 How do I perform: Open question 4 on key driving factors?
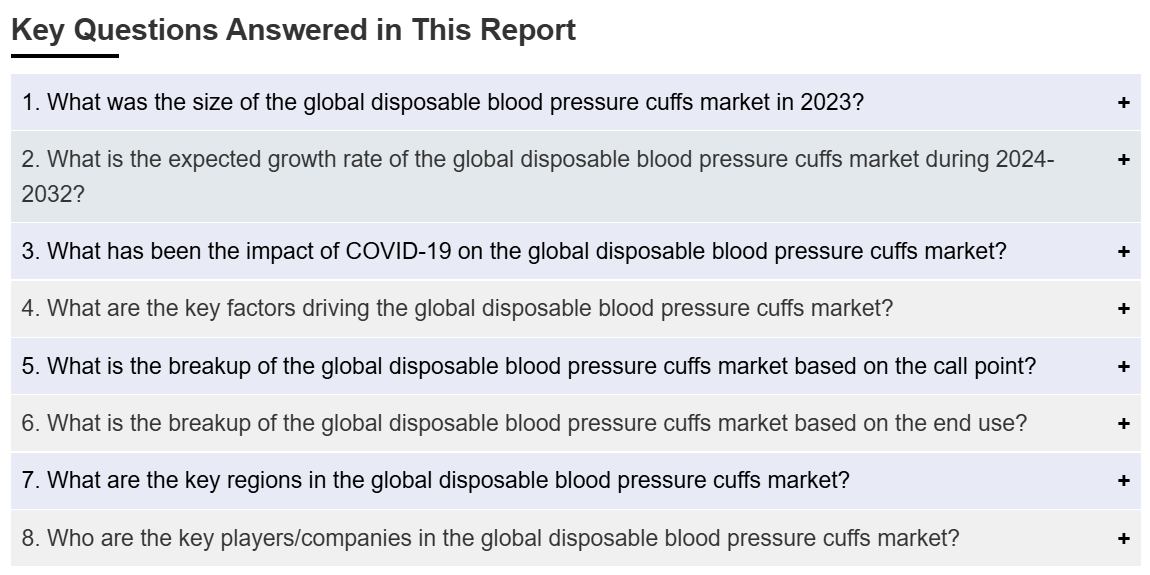coord(458,308)
